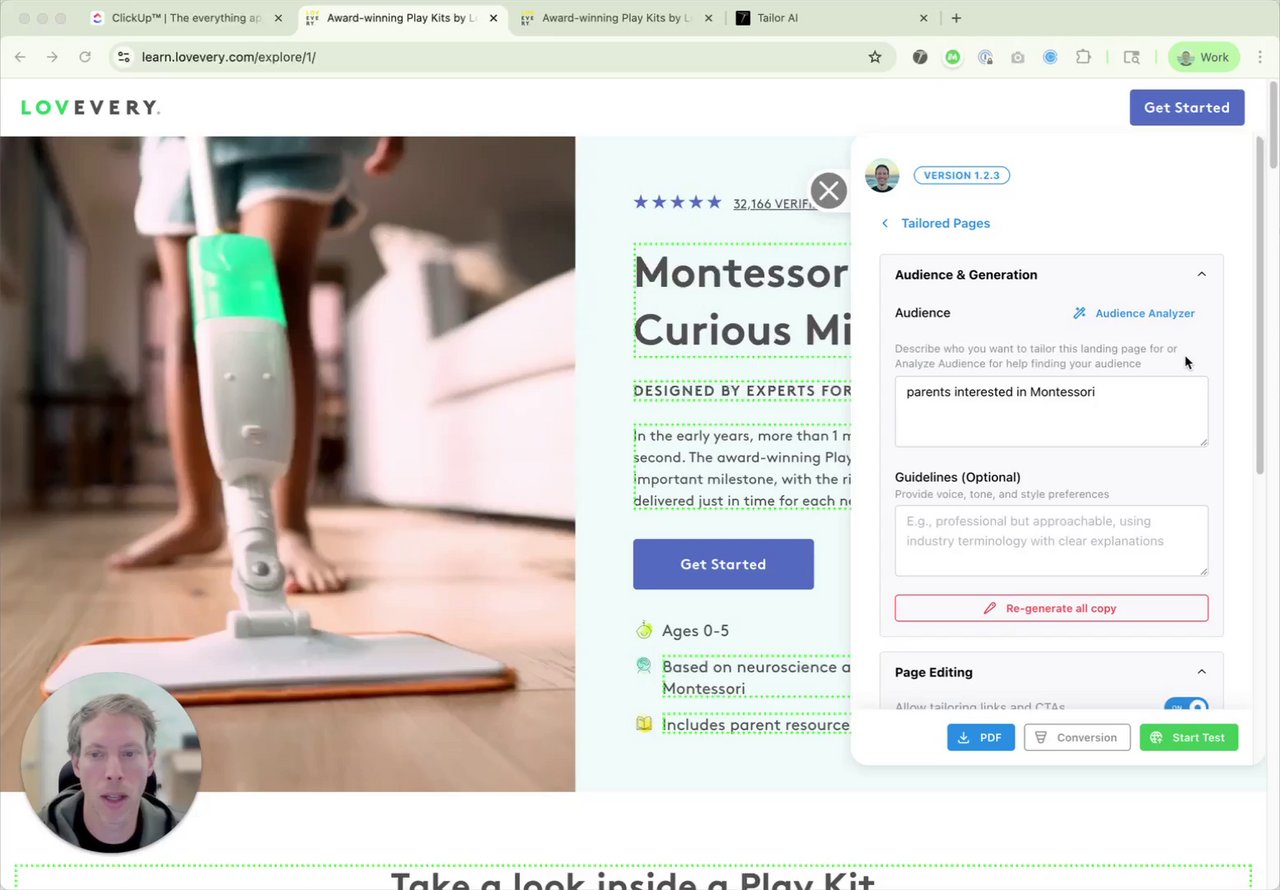Click the Ages 0-5 text
This screenshot has width=1280, height=890.
(695, 630)
